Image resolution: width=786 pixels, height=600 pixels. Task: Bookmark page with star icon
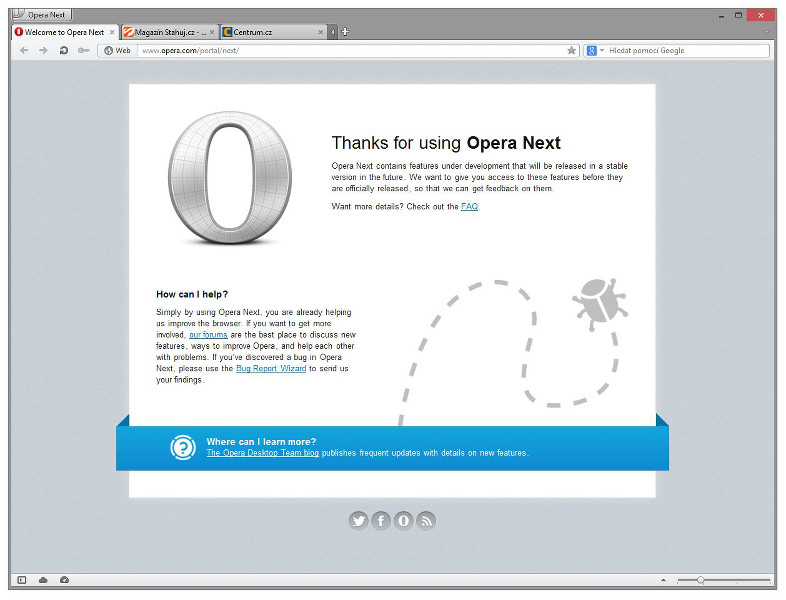coord(571,51)
